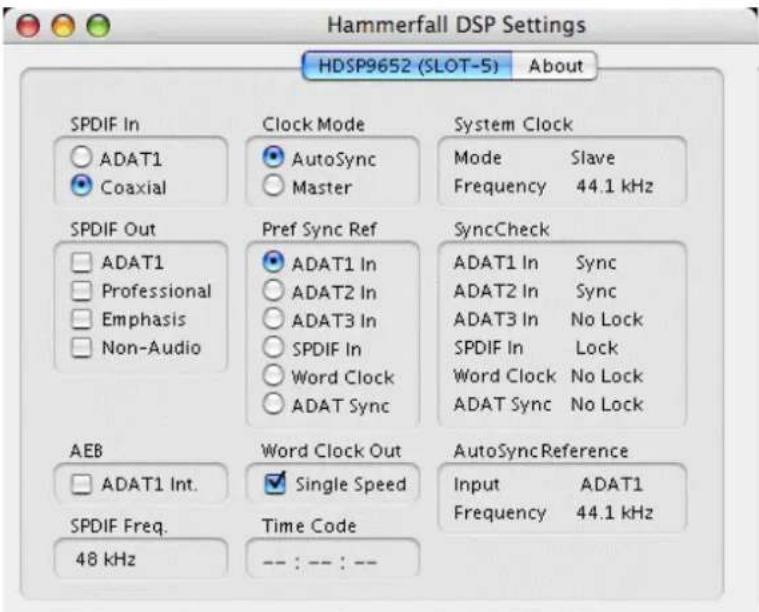This screenshot has width=759, height=612.
Task: Select Coaxial radio under SPDIF In
Action: pos(81,185)
